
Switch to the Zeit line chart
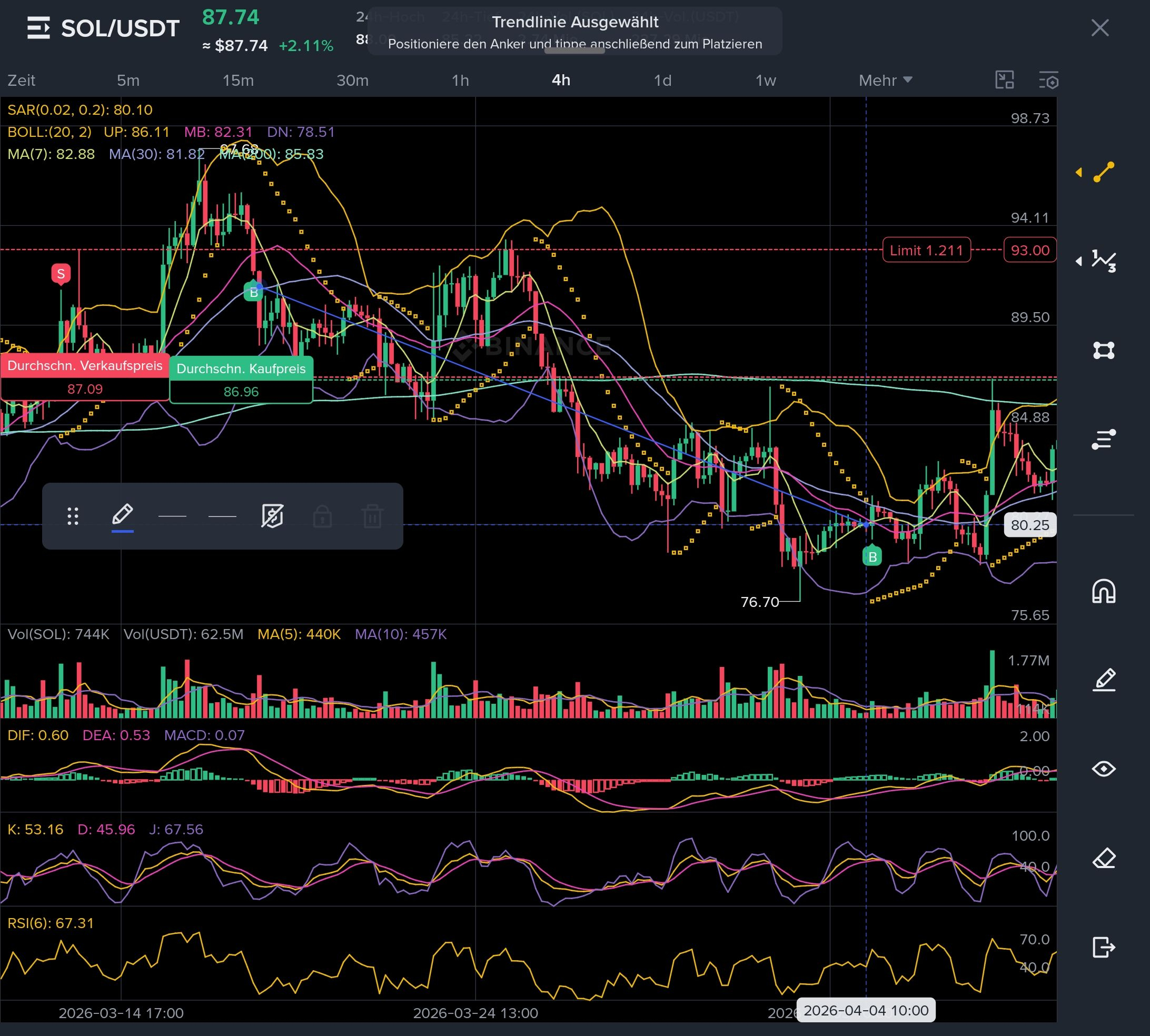(x=22, y=80)
